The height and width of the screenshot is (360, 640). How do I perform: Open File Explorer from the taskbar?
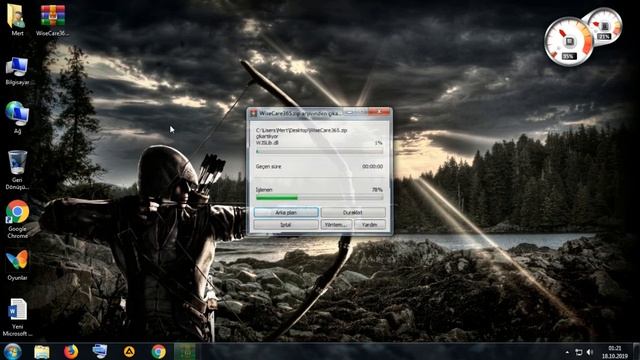click(x=42, y=351)
